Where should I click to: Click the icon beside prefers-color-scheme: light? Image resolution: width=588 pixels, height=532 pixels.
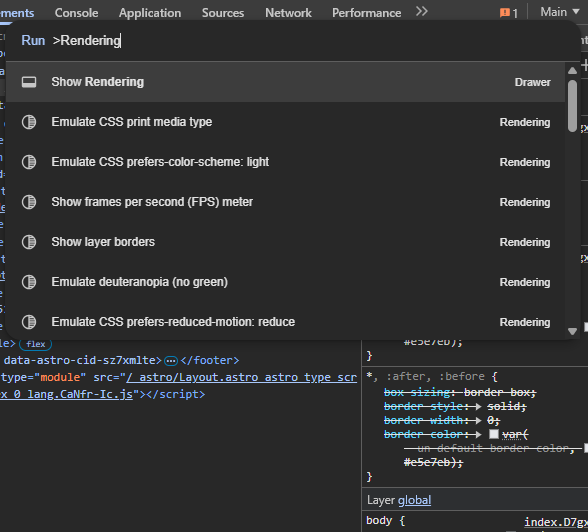29,162
